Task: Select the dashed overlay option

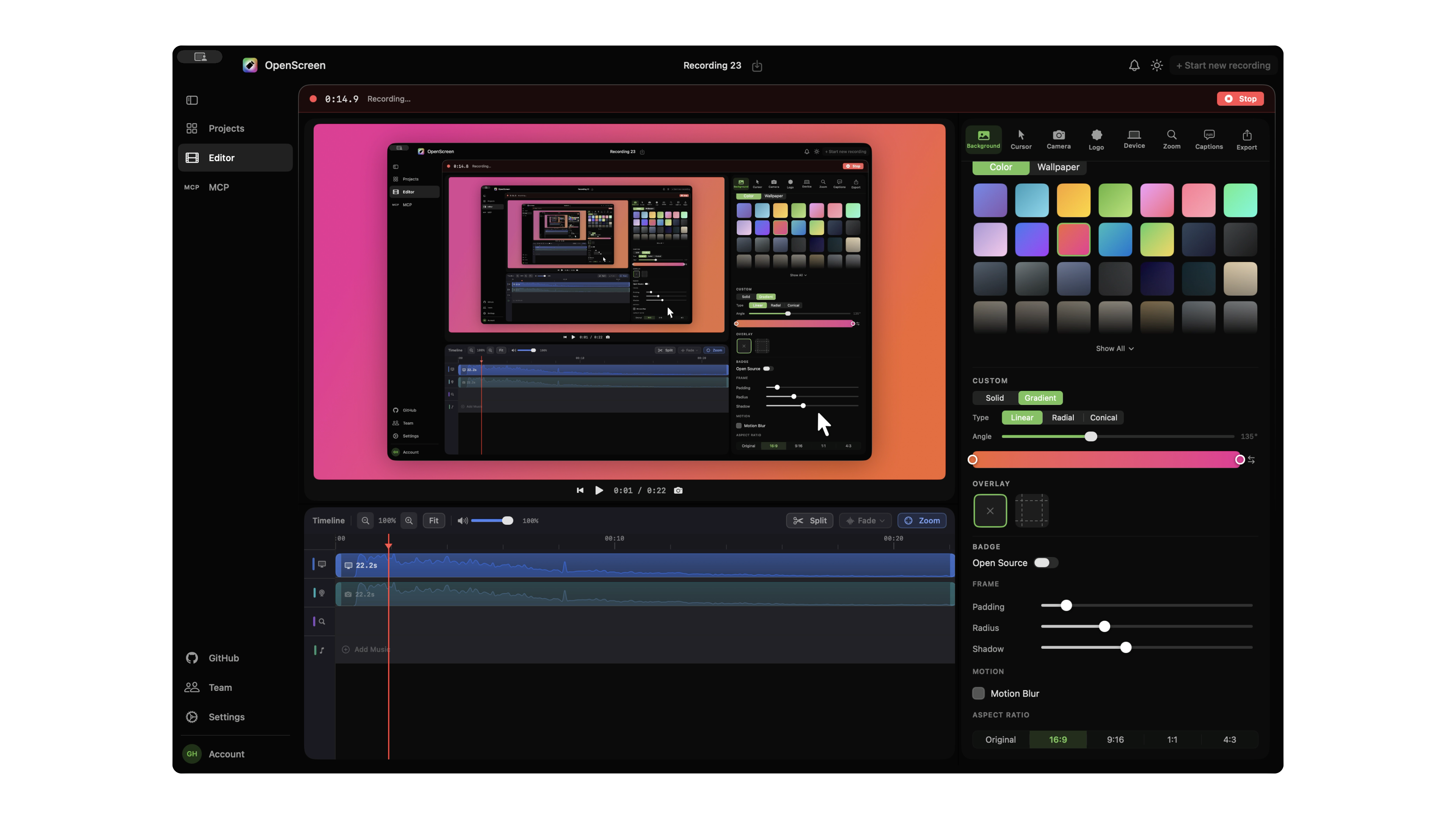Action: click(x=1031, y=511)
